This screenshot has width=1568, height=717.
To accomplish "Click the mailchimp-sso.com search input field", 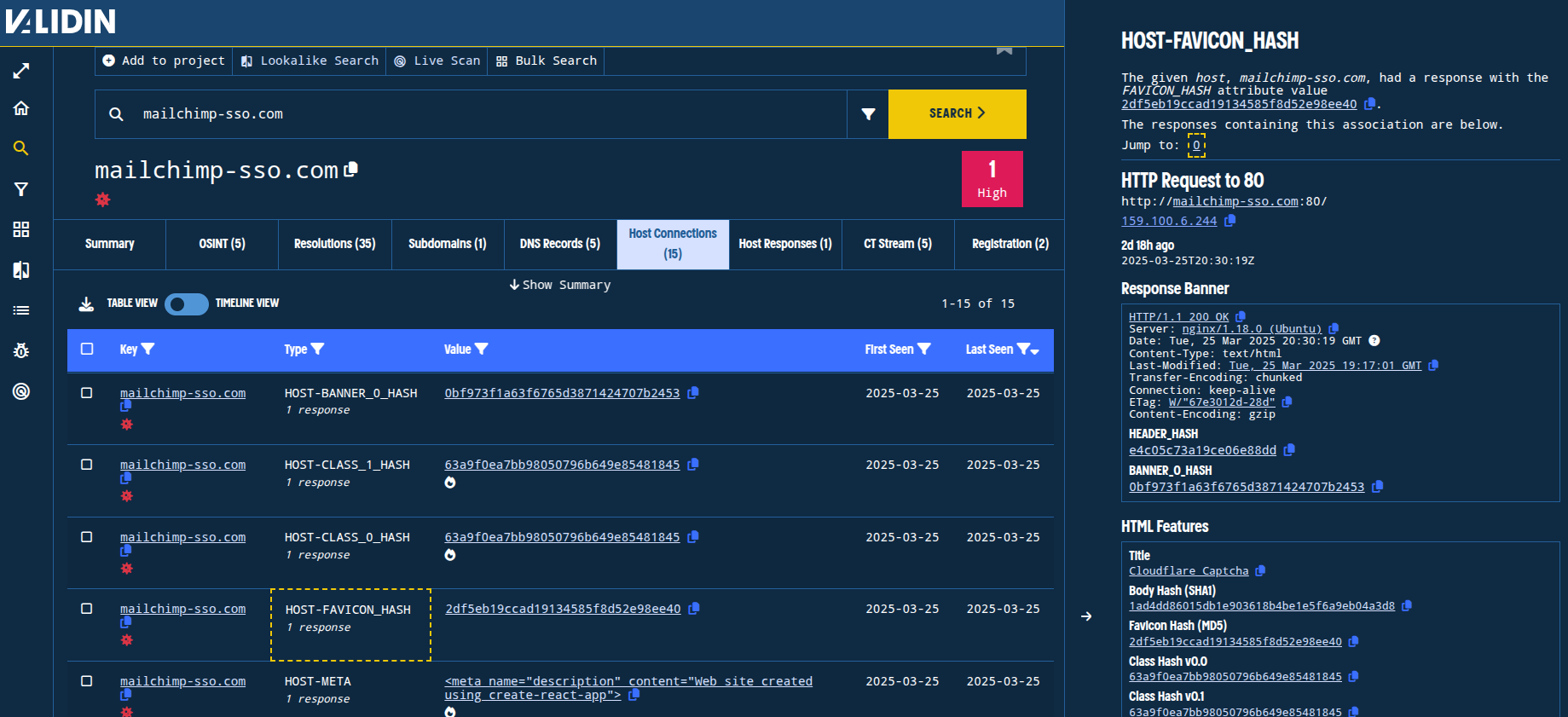I will (471, 114).
